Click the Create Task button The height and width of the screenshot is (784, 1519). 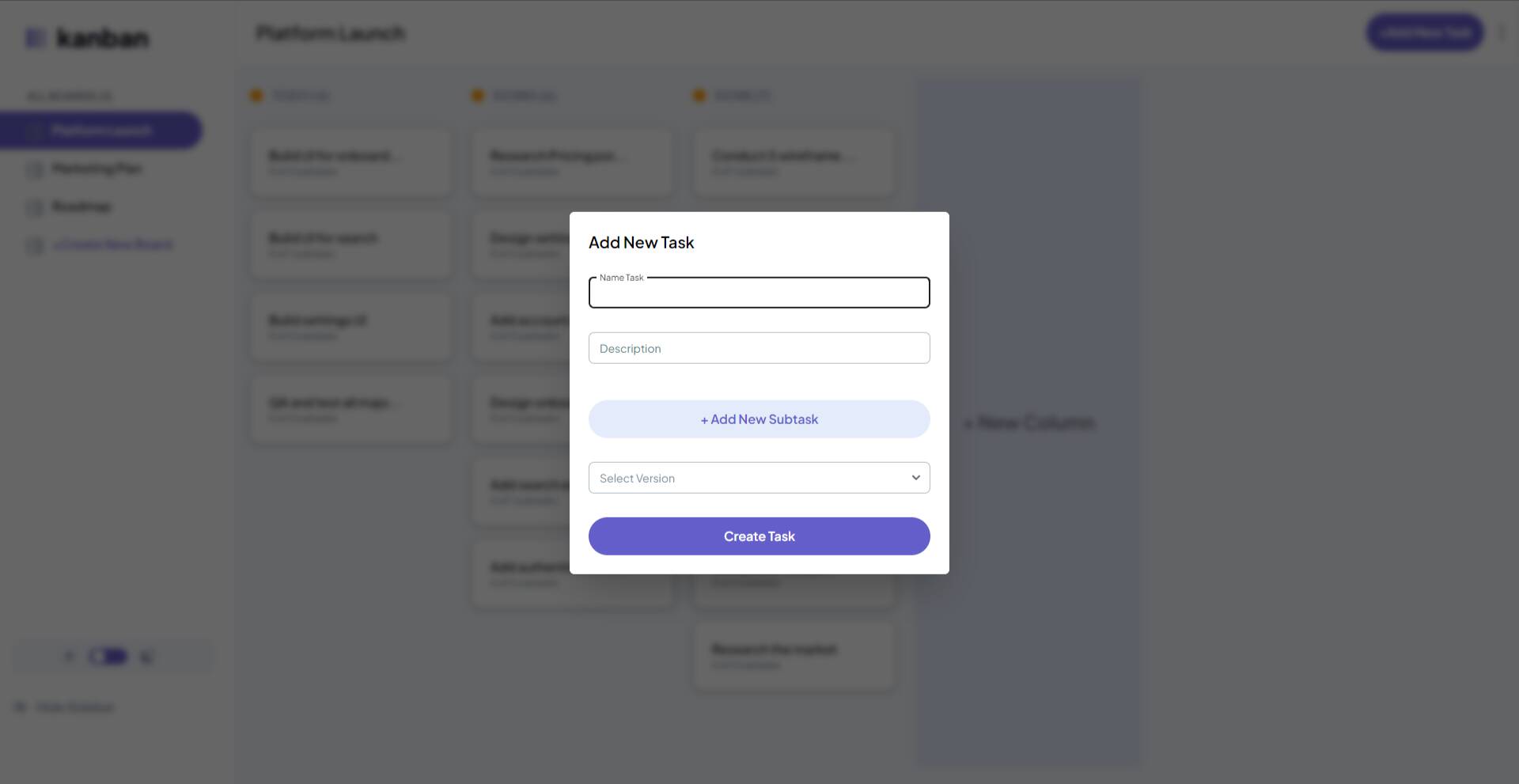(759, 536)
